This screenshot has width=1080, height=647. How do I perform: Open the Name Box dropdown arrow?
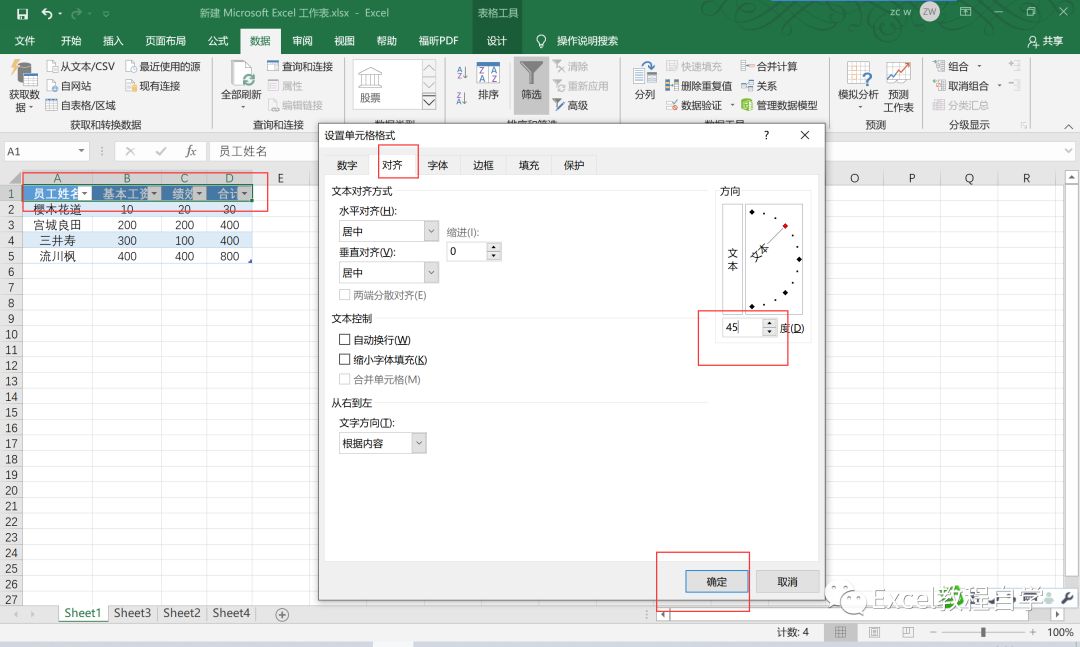tap(81, 151)
